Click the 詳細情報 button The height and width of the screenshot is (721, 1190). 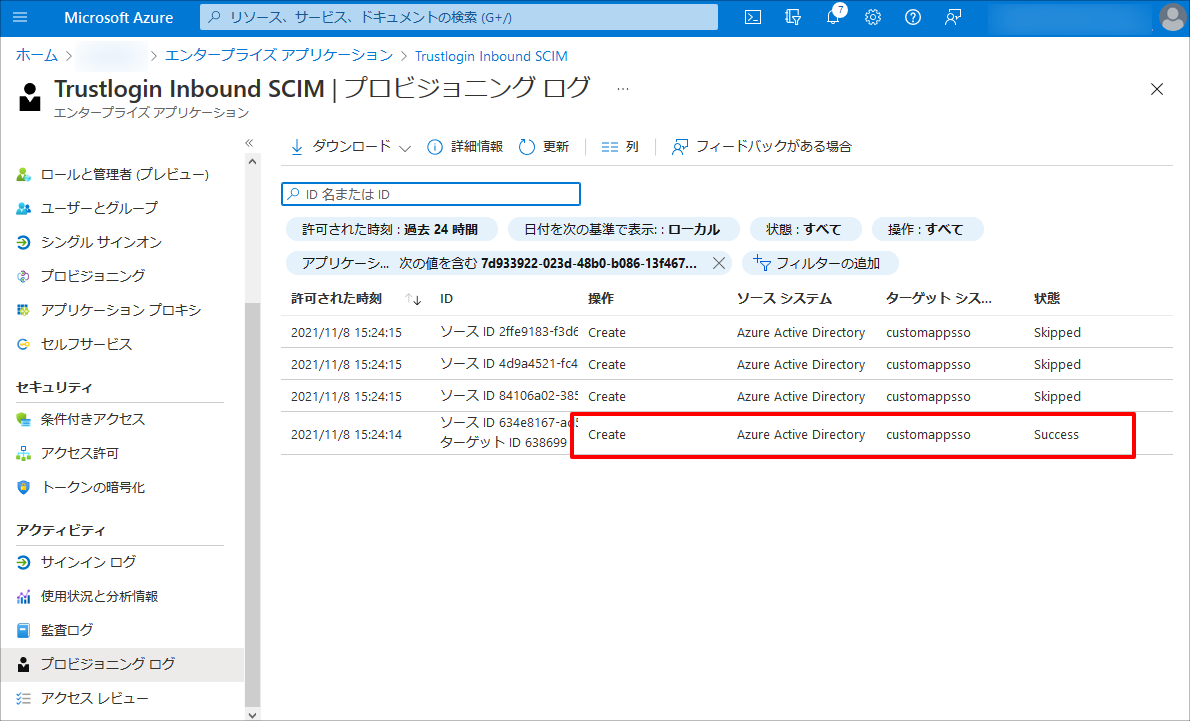click(464, 147)
